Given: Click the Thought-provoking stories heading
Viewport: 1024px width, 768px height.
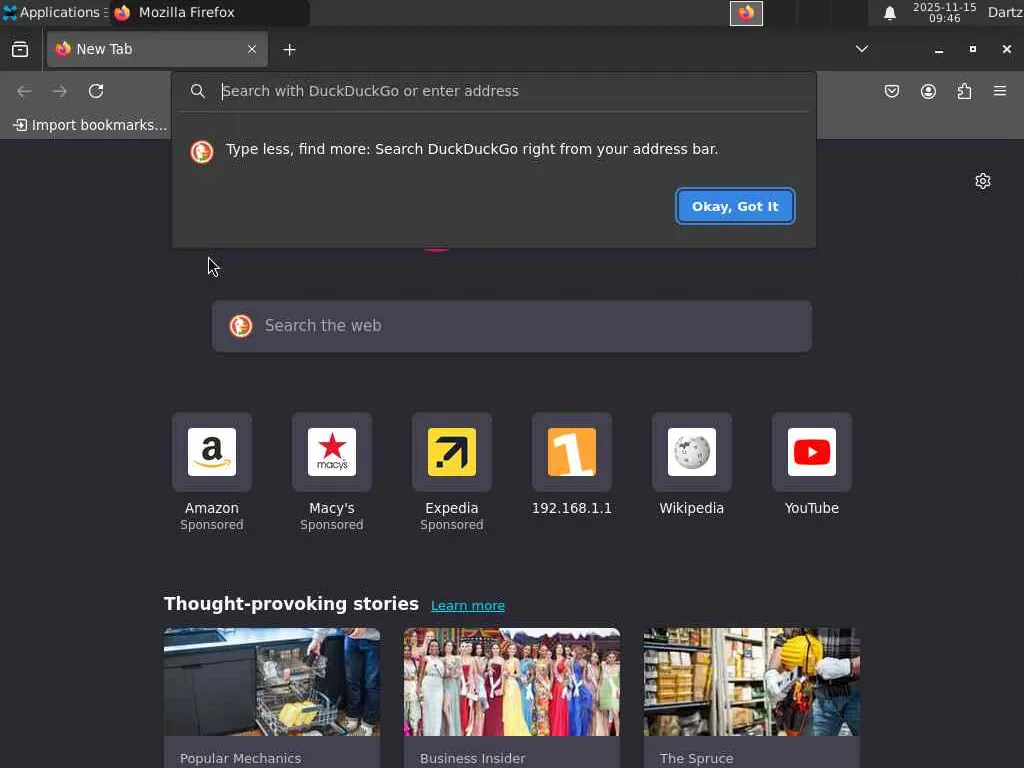Looking at the screenshot, I should tap(291, 604).
